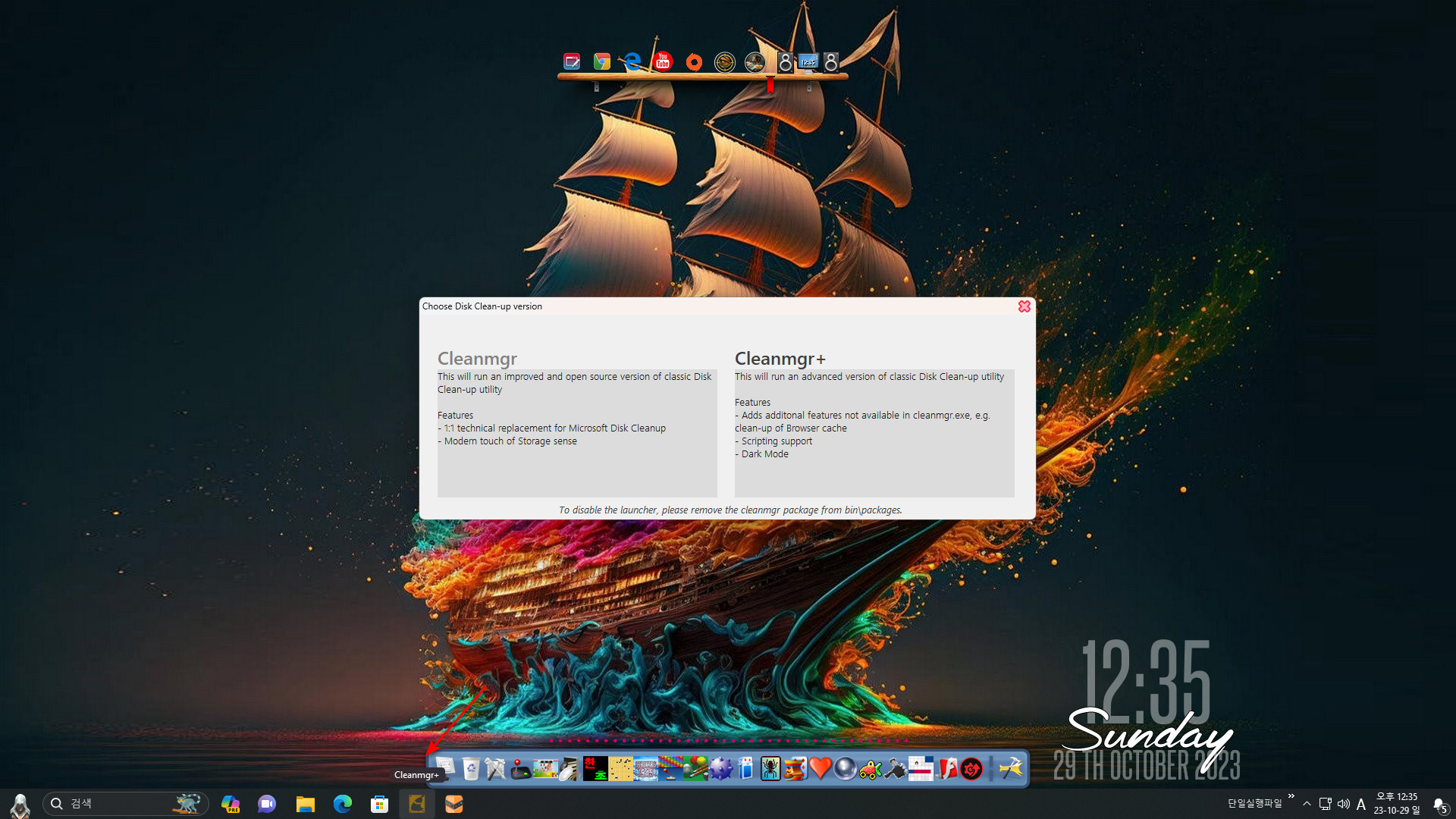
Task: Launch the crossed tools icon in the dock
Action: pos(495,769)
